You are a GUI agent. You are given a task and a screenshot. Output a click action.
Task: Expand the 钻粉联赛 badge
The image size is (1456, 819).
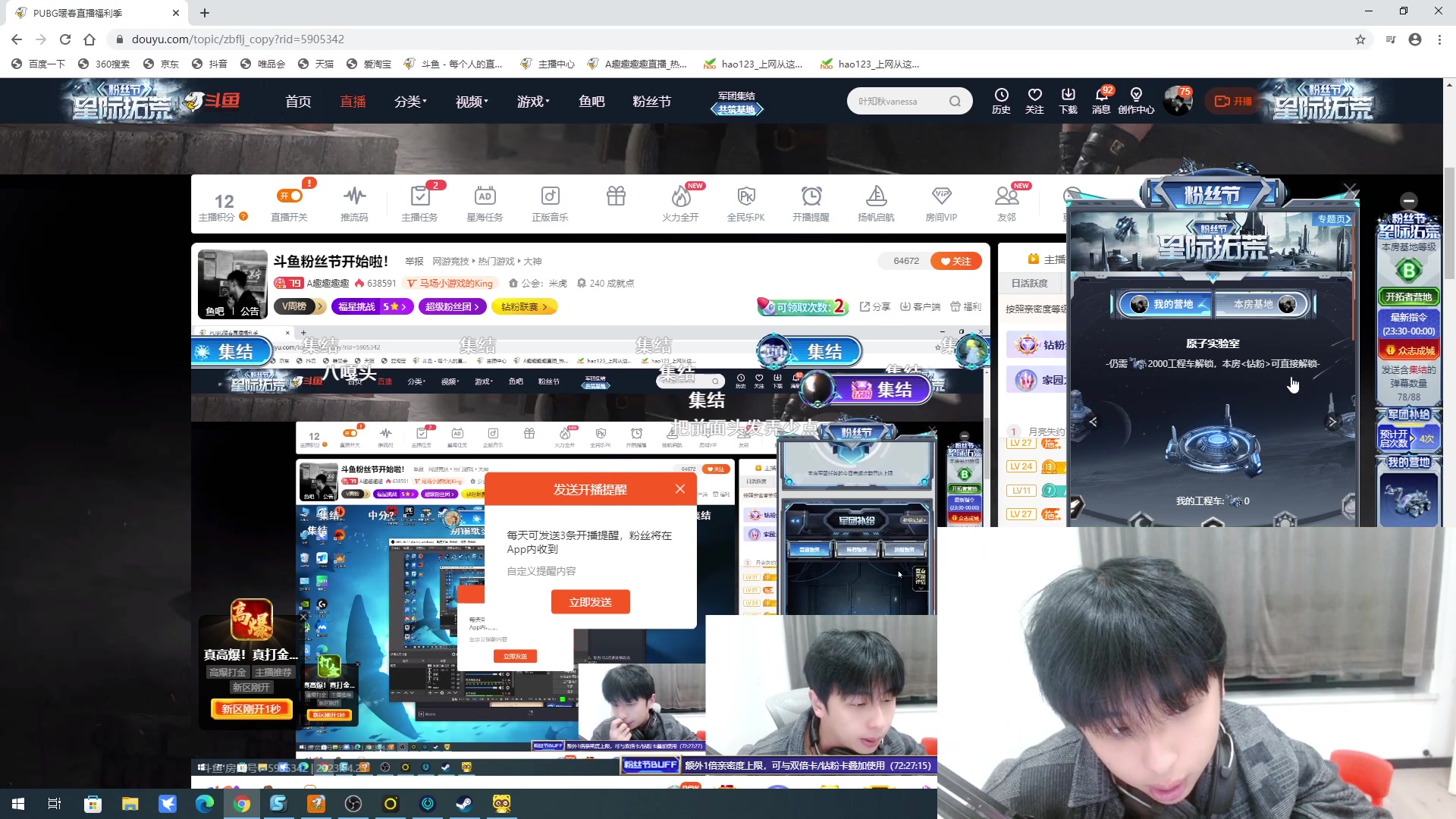coord(524,306)
